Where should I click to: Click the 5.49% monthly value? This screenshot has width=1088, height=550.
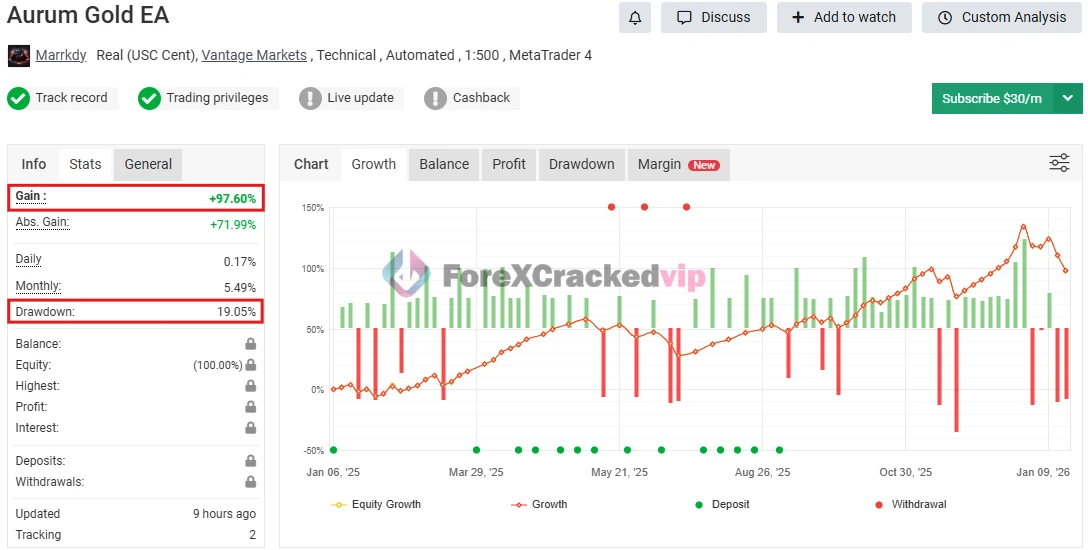(240, 288)
